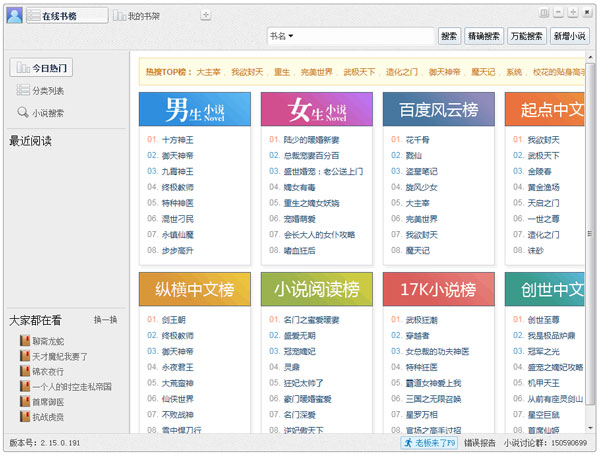Open book 一个人的时空走私帝国
The height and width of the screenshot is (455, 600).
pos(66,387)
